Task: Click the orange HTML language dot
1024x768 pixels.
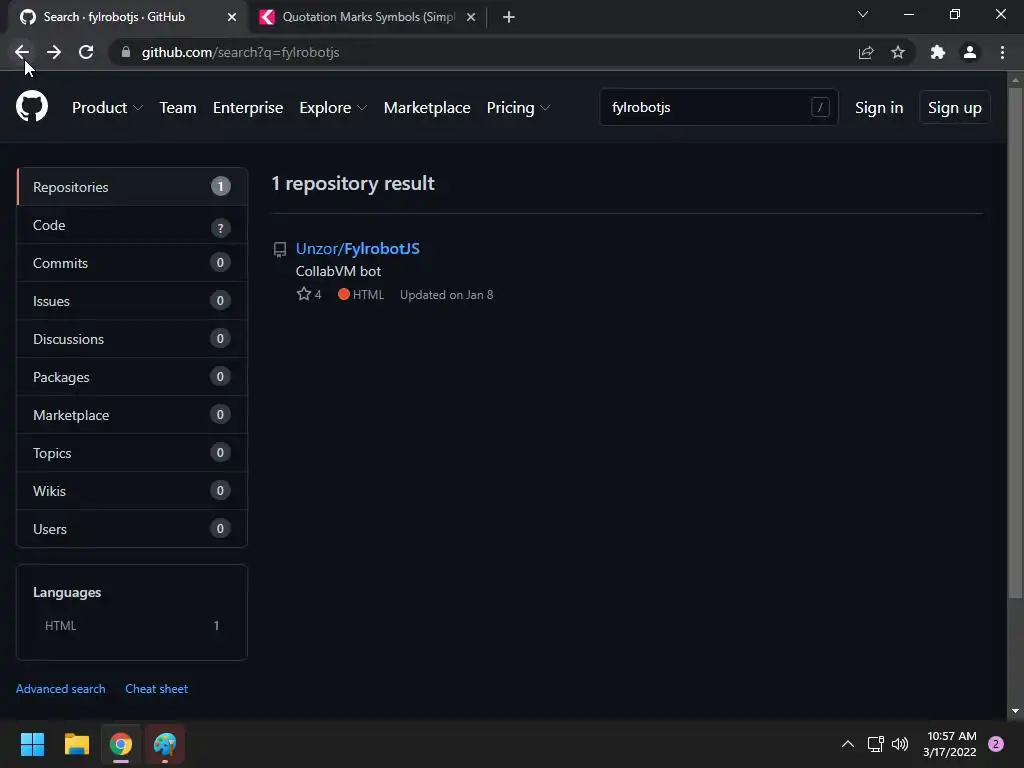Action: [x=344, y=294]
